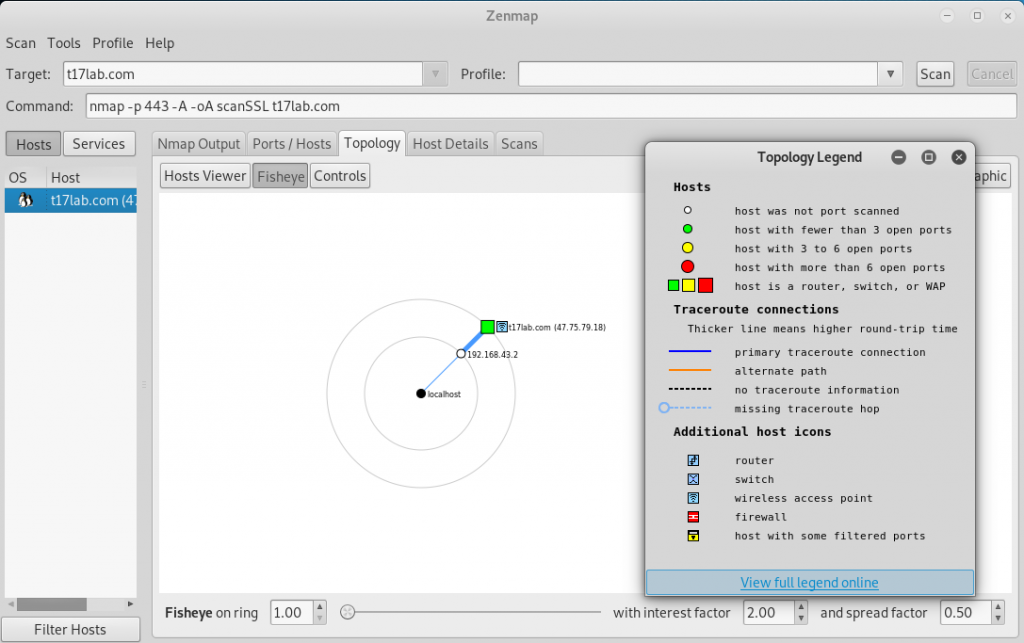Select the t17lab.com node in the topology map
1024x643 pixels.
pyautogui.click(x=488, y=326)
